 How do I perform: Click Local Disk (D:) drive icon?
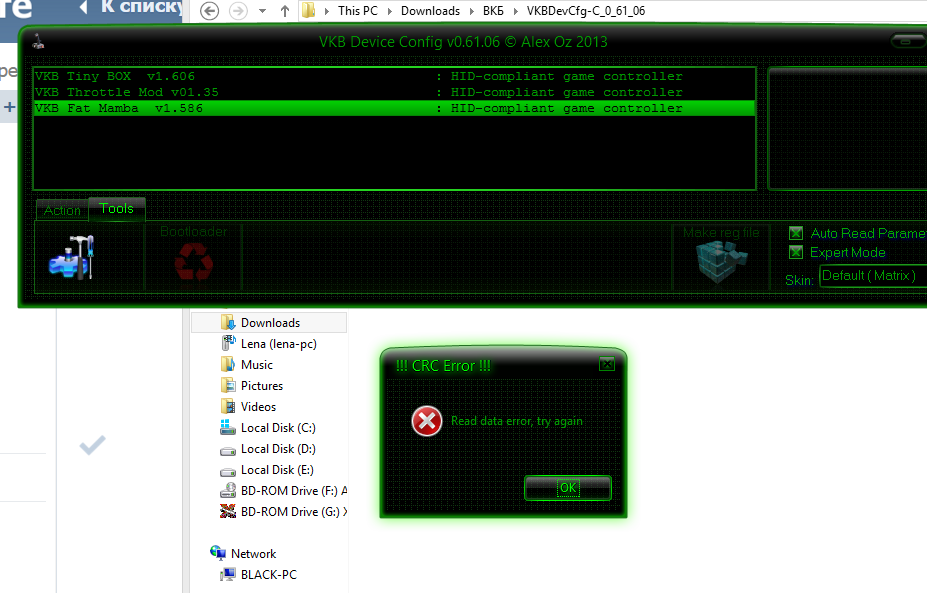coord(228,451)
